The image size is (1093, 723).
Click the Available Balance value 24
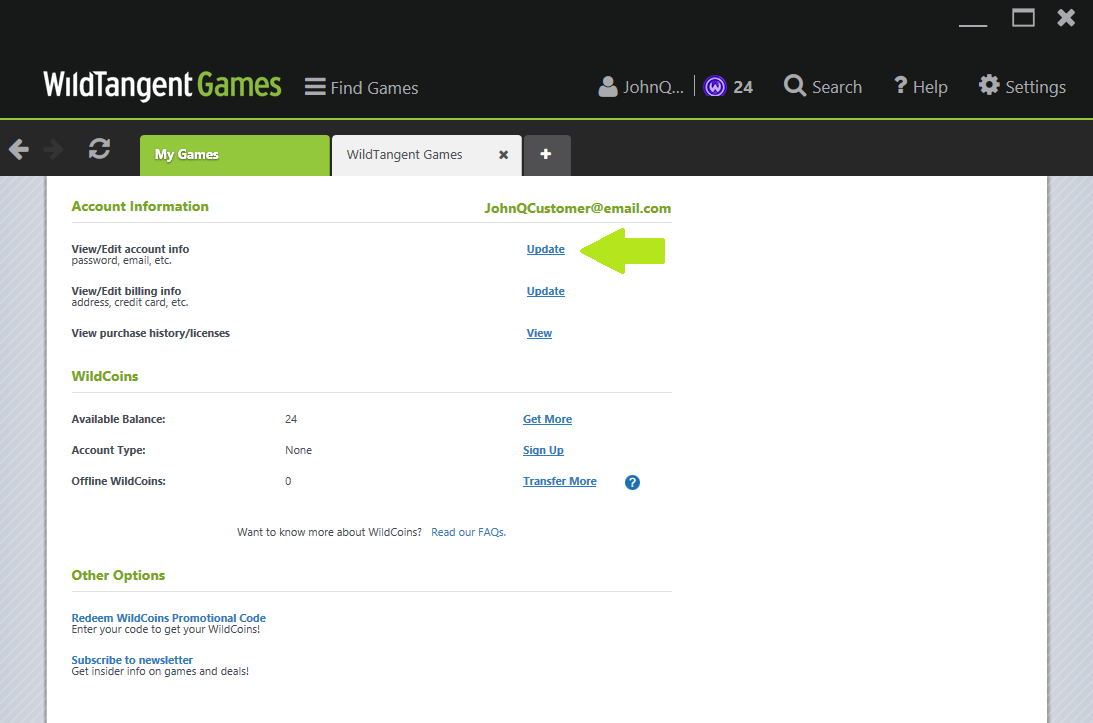[x=291, y=419]
